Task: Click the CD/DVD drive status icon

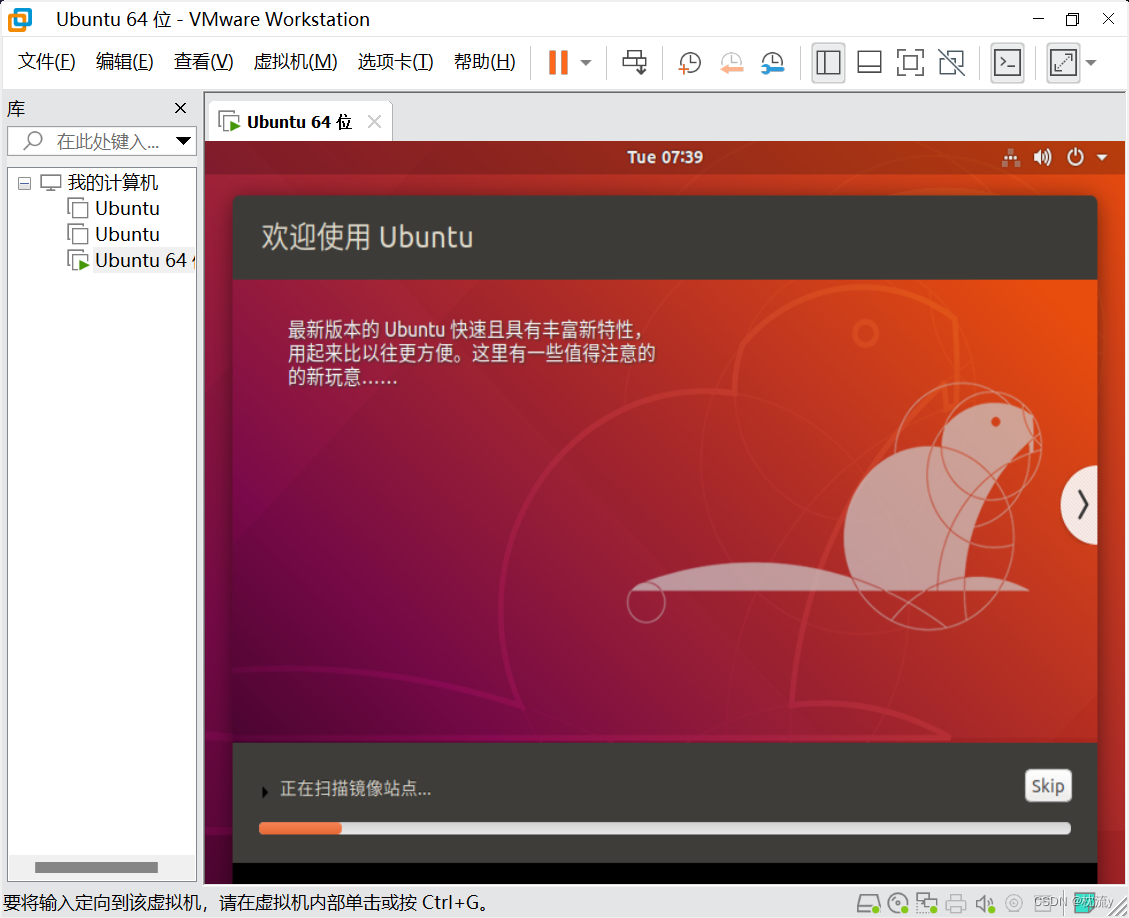Action: pos(898,903)
